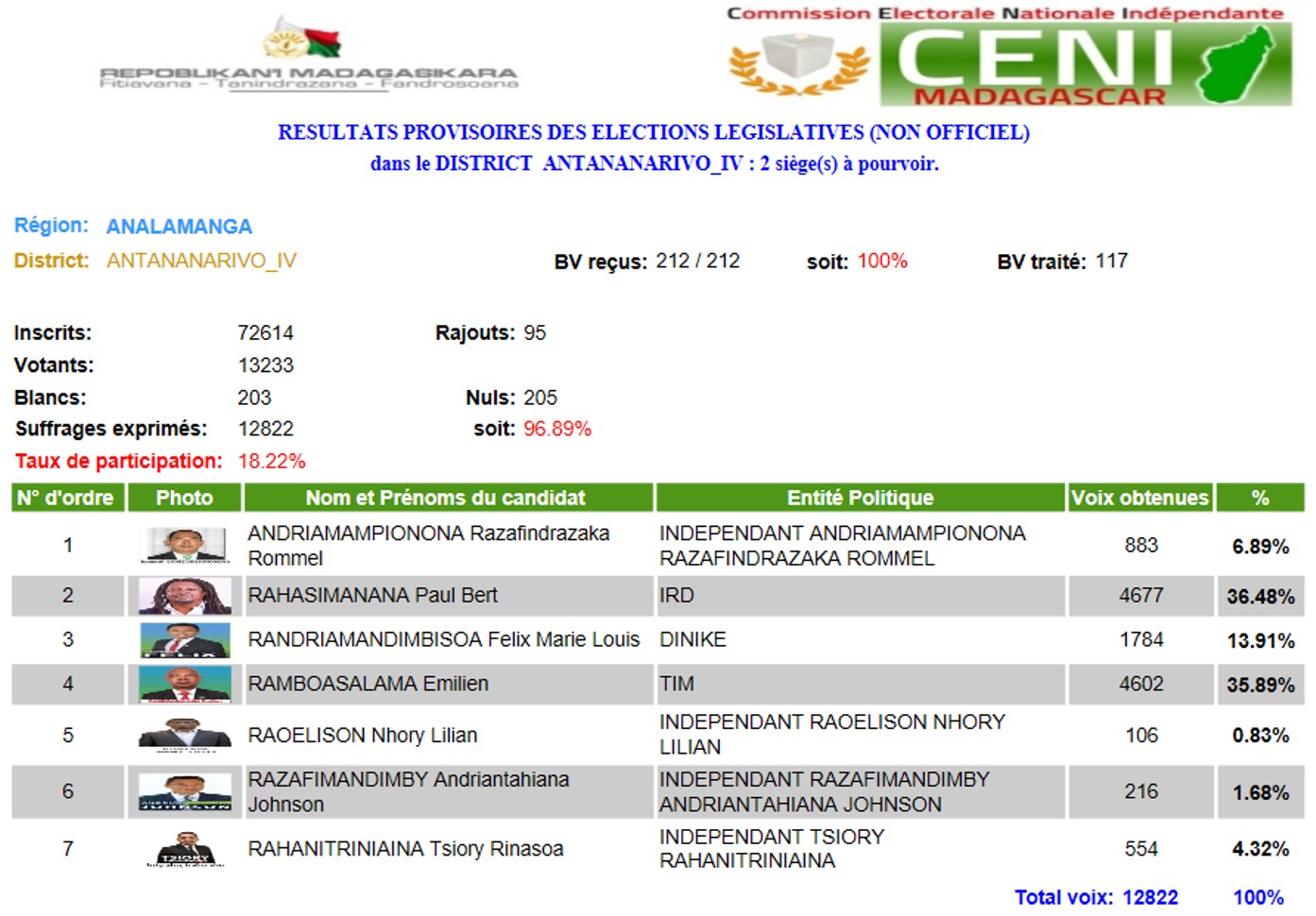The width and height of the screenshot is (1316, 916).
Task: Select name RAZAFIMANDIMBY Andriantahiana Johnson
Action: point(408,791)
